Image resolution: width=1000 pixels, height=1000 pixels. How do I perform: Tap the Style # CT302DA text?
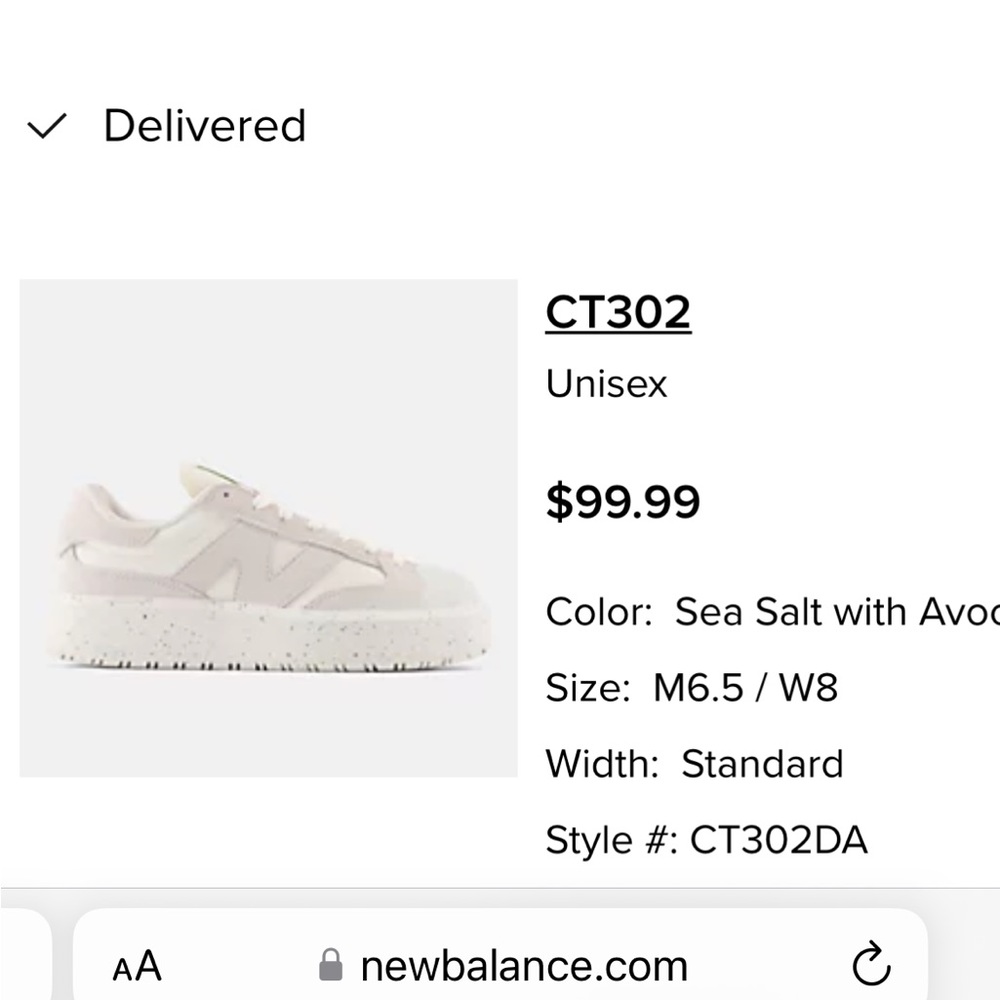coord(707,840)
